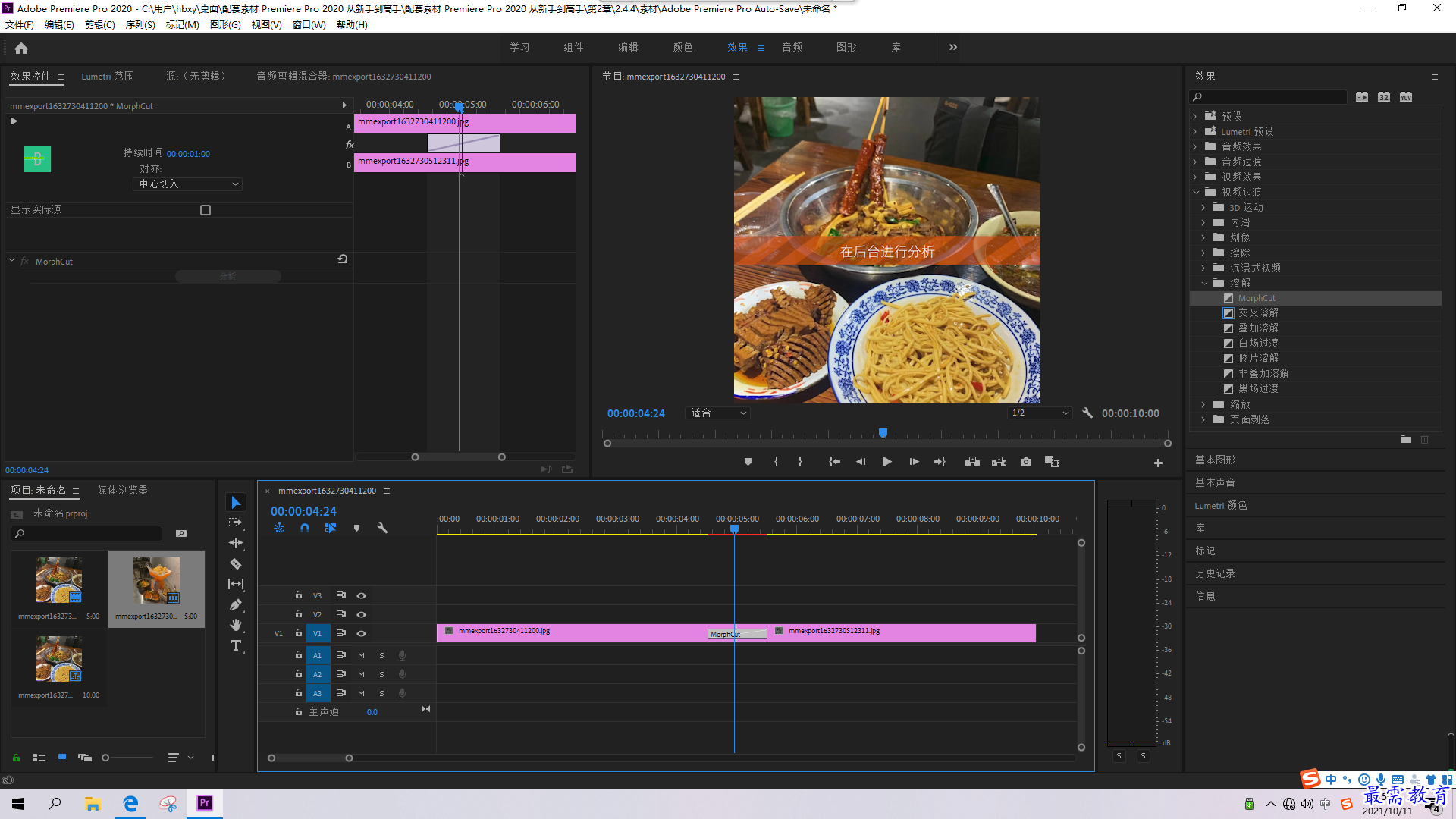Switch project panel to list view
This screenshot has width=1456, height=819.
[39, 758]
